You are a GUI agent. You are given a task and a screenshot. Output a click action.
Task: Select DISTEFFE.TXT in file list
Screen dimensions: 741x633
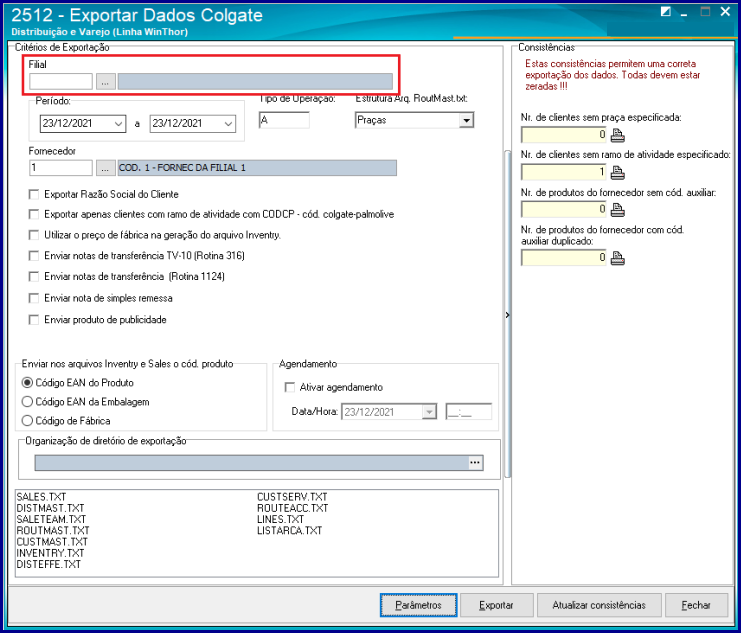[49, 564]
